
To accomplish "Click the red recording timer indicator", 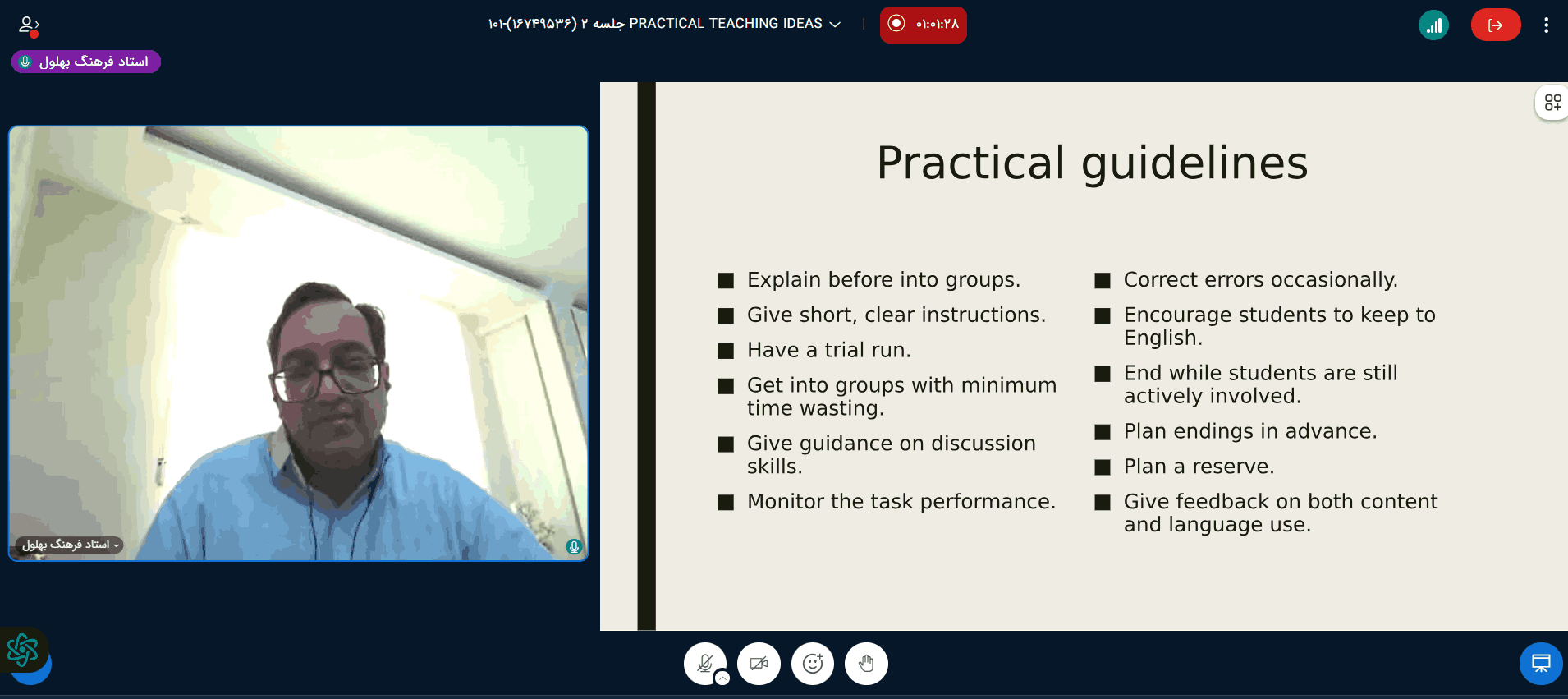I will pyautogui.click(x=923, y=25).
